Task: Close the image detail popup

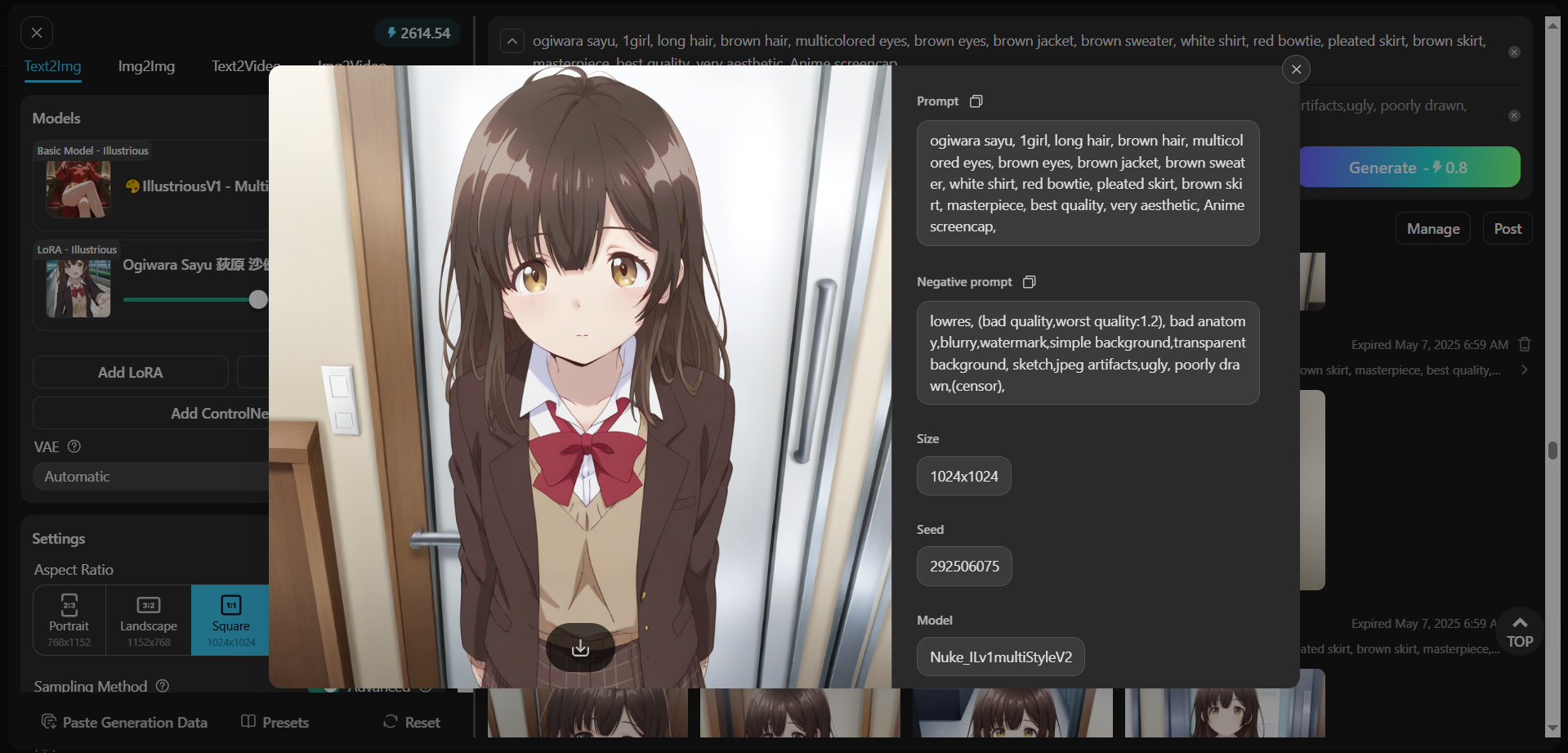Action: tap(1296, 69)
